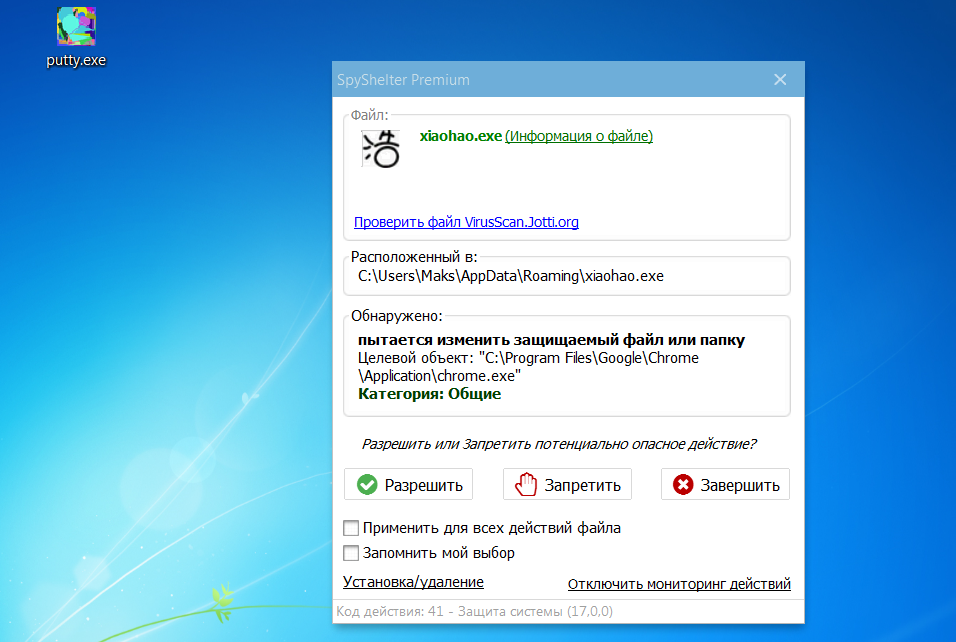
Task: Click the red hand Deny icon
Action: click(x=526, y=485)
